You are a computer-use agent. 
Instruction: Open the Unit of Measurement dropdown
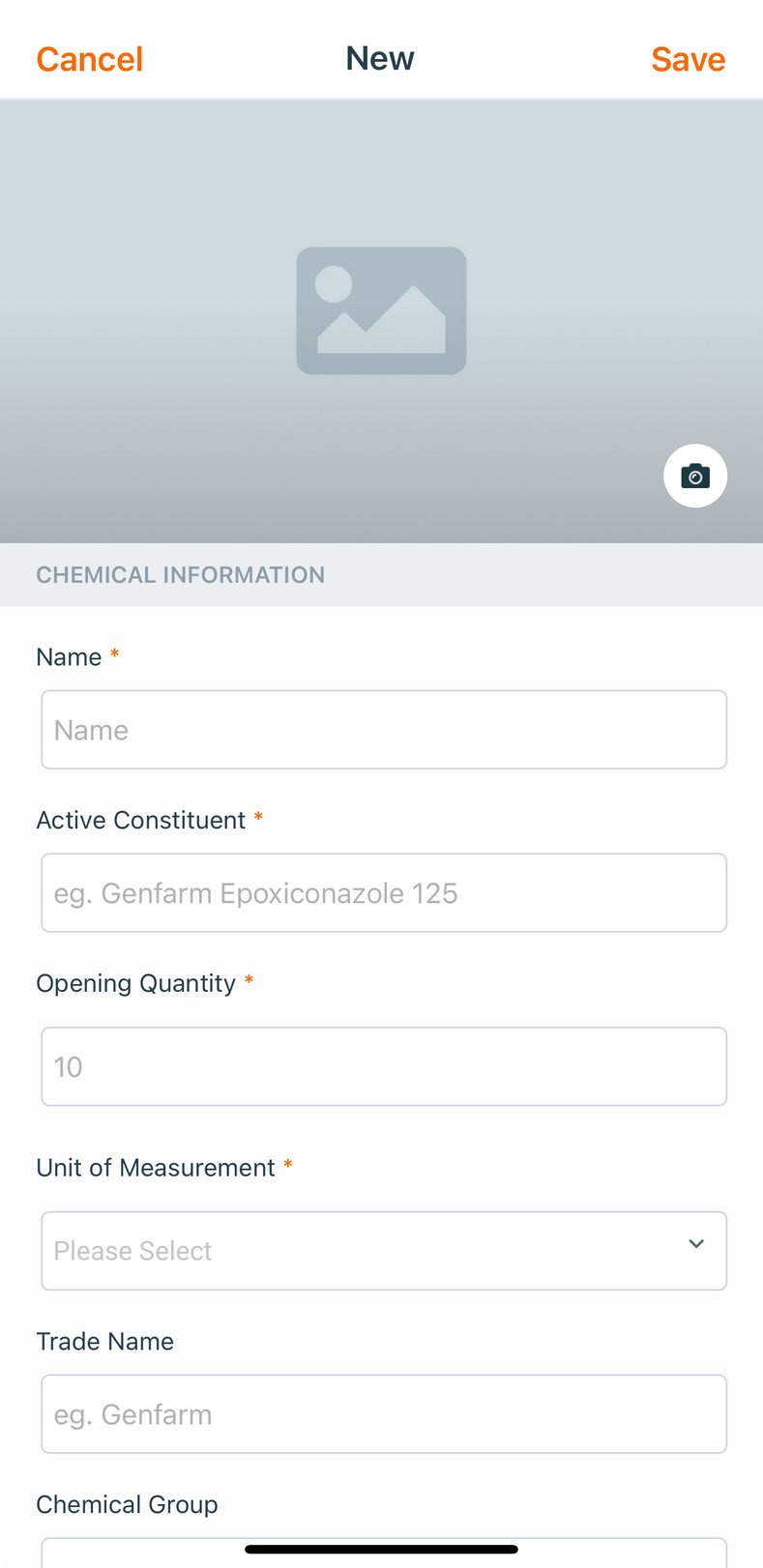(384, 1250)
